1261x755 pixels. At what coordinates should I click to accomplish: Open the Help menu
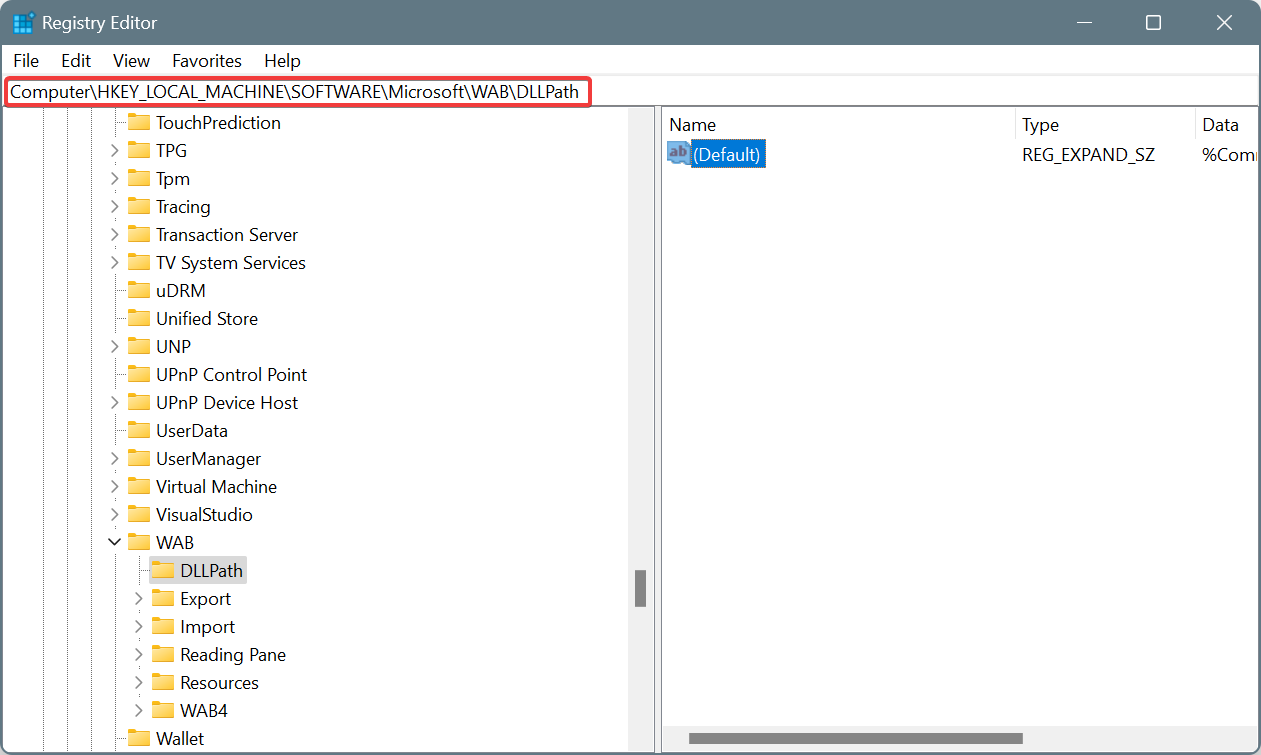[282, 61]
